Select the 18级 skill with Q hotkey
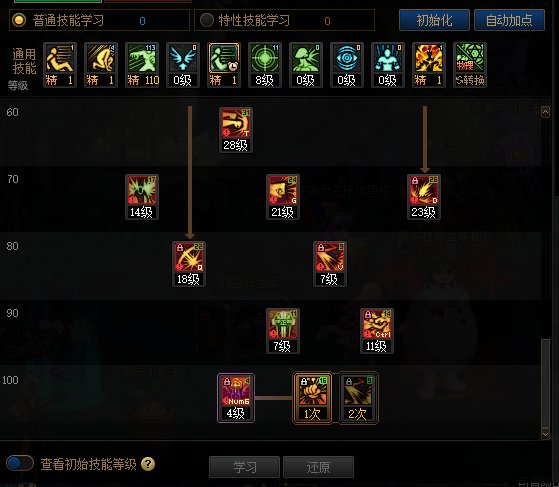Screen dimensions: 559x487 [x=189, y=264]
